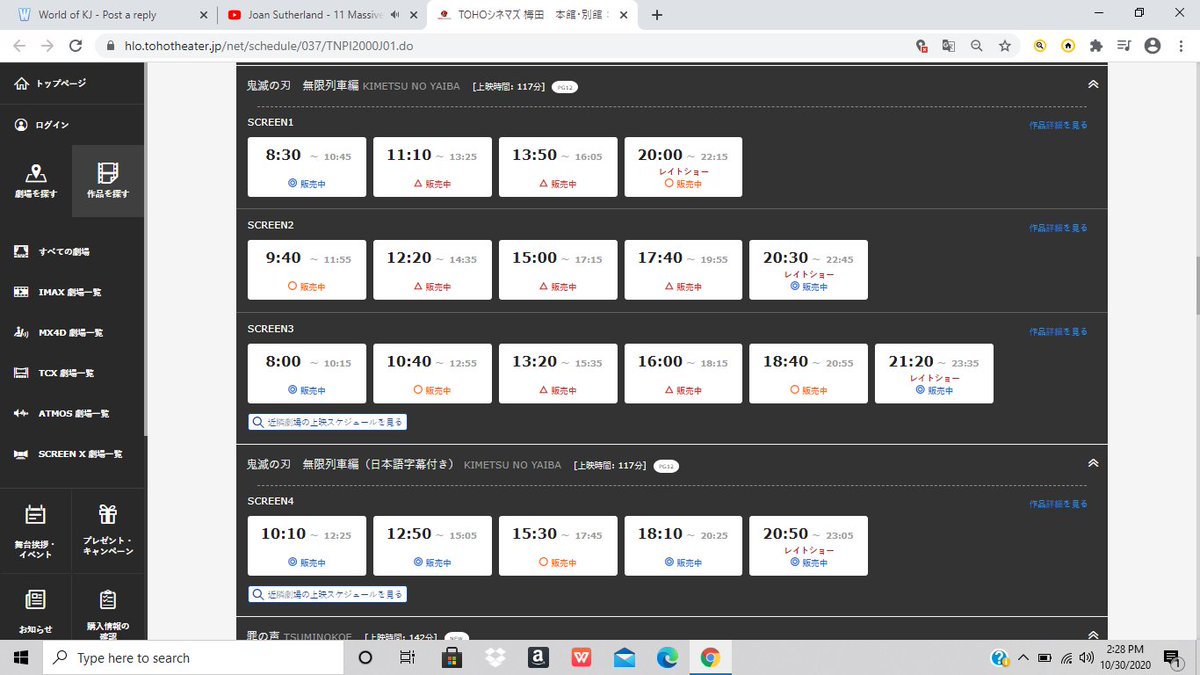Screen dimensions: 1200x675
Task: Bookmark this page with star icon
Action: click(1005, 46)
